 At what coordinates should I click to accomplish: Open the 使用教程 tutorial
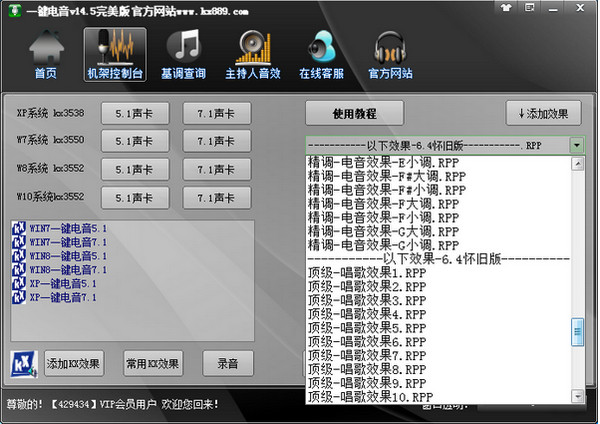pyautogui.click(x=354, y=113)
